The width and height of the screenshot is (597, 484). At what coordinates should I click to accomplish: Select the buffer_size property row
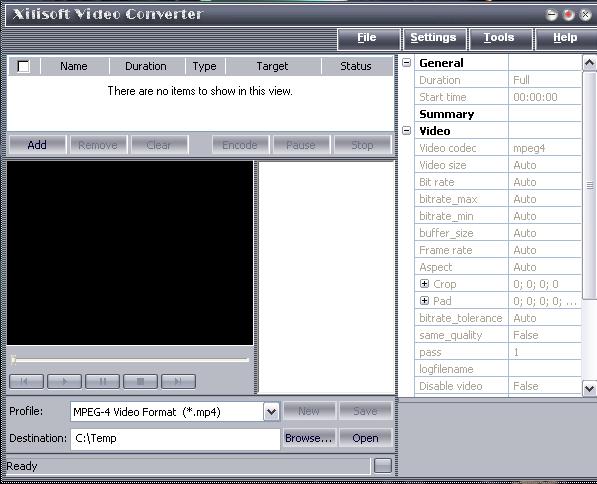tap(498, 233)
